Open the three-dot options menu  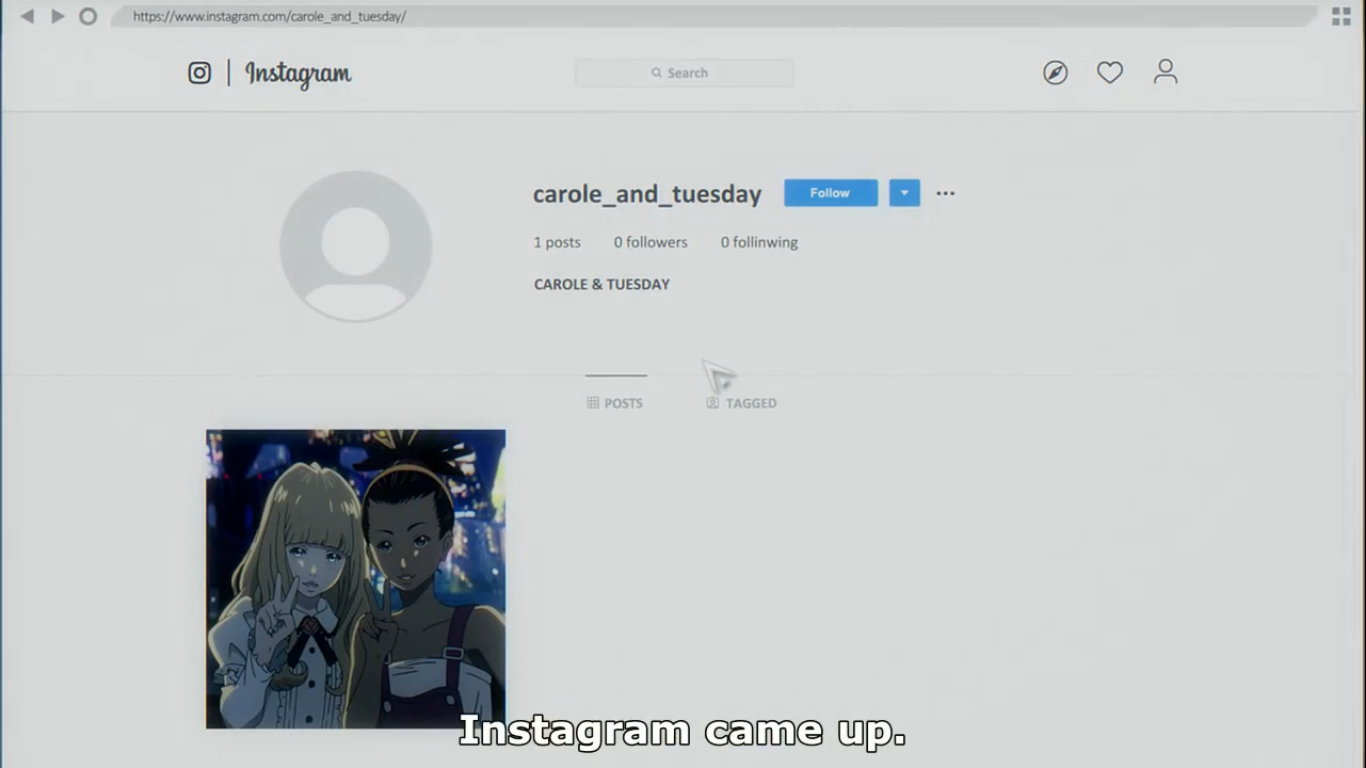pyautogui.click(x=946, y=193)
